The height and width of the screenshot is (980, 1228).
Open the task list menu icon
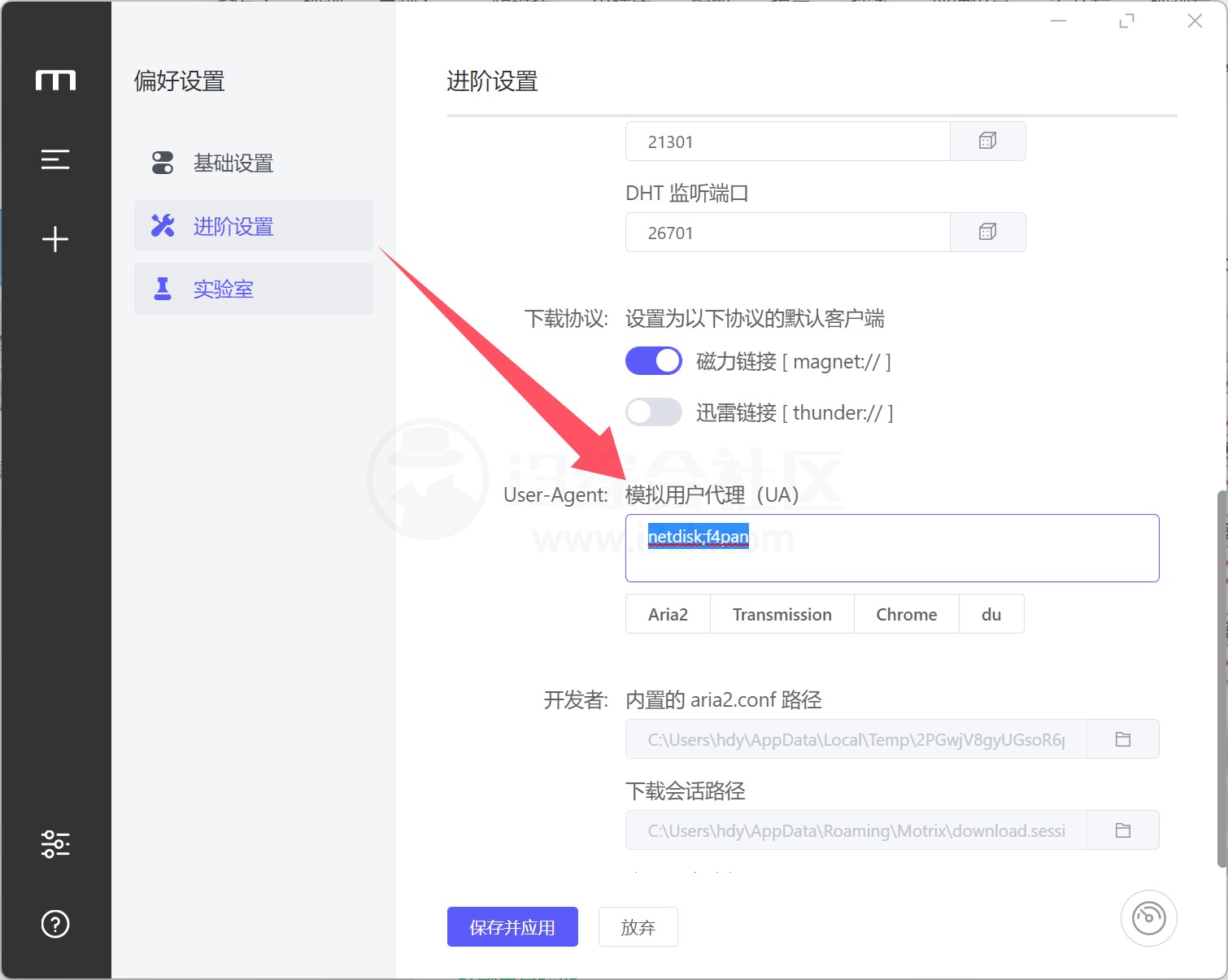(x=55, y=159)
